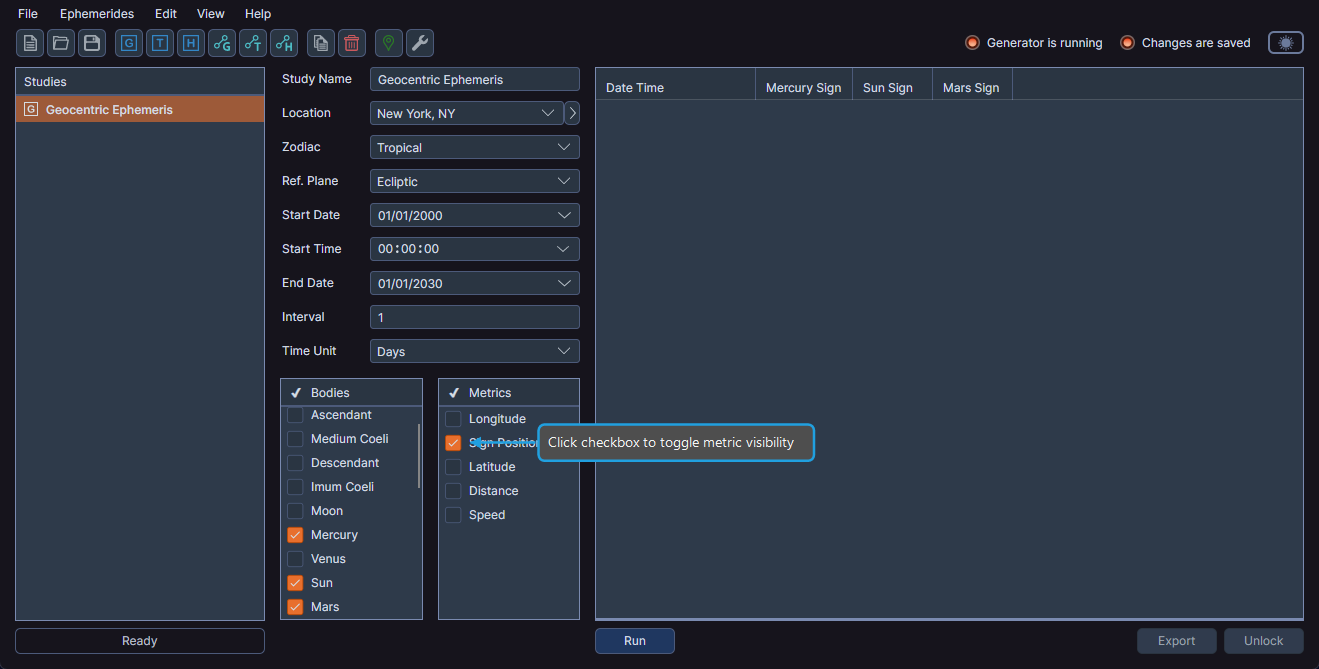The height and width of the screenshot is (669, 1319).
Task: Uncheck the Mercury body checkbox
Action: tap(295, 535)
